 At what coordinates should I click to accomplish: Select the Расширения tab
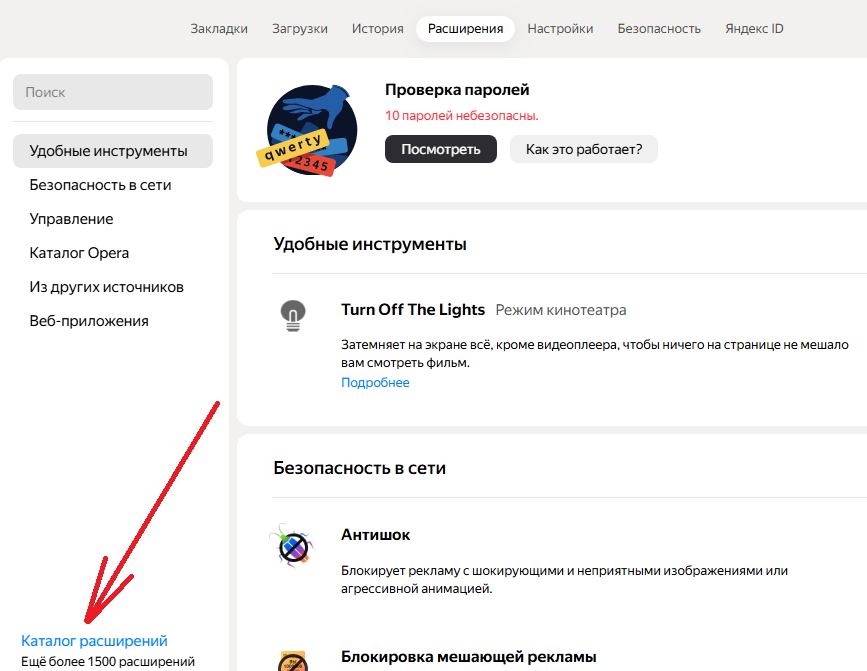point(465,28)
